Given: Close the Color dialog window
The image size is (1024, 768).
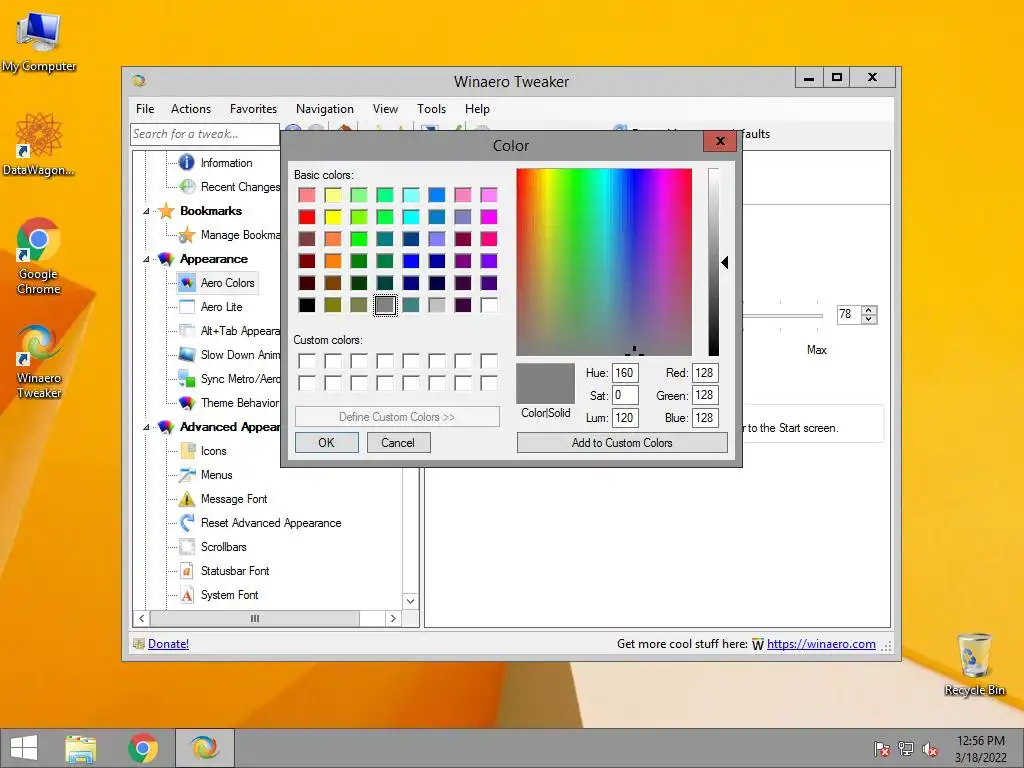Looking at the screenshot, I should (x=720, y=141).
